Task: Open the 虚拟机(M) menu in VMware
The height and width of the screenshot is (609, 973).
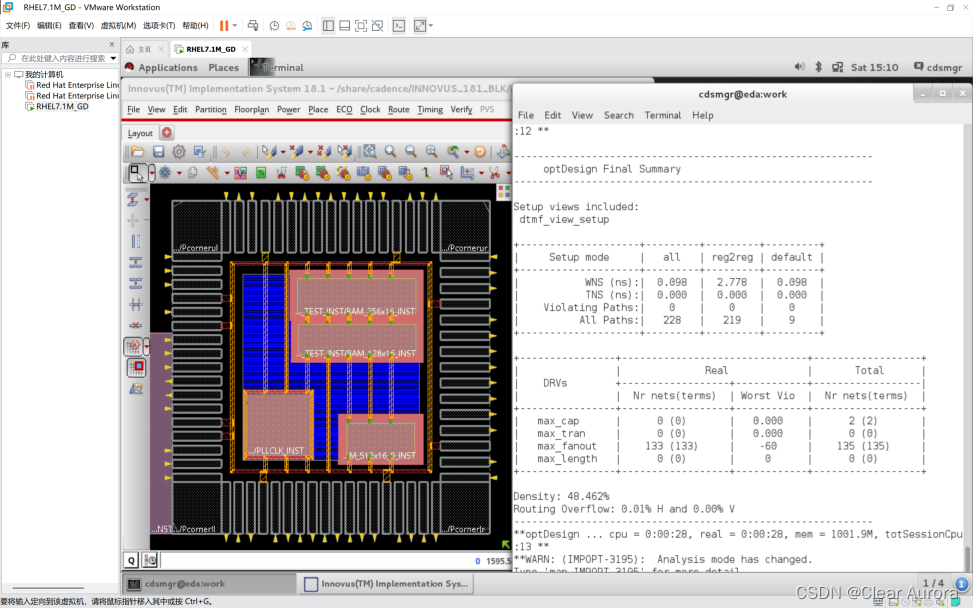Action: click(x=118, y=25)
